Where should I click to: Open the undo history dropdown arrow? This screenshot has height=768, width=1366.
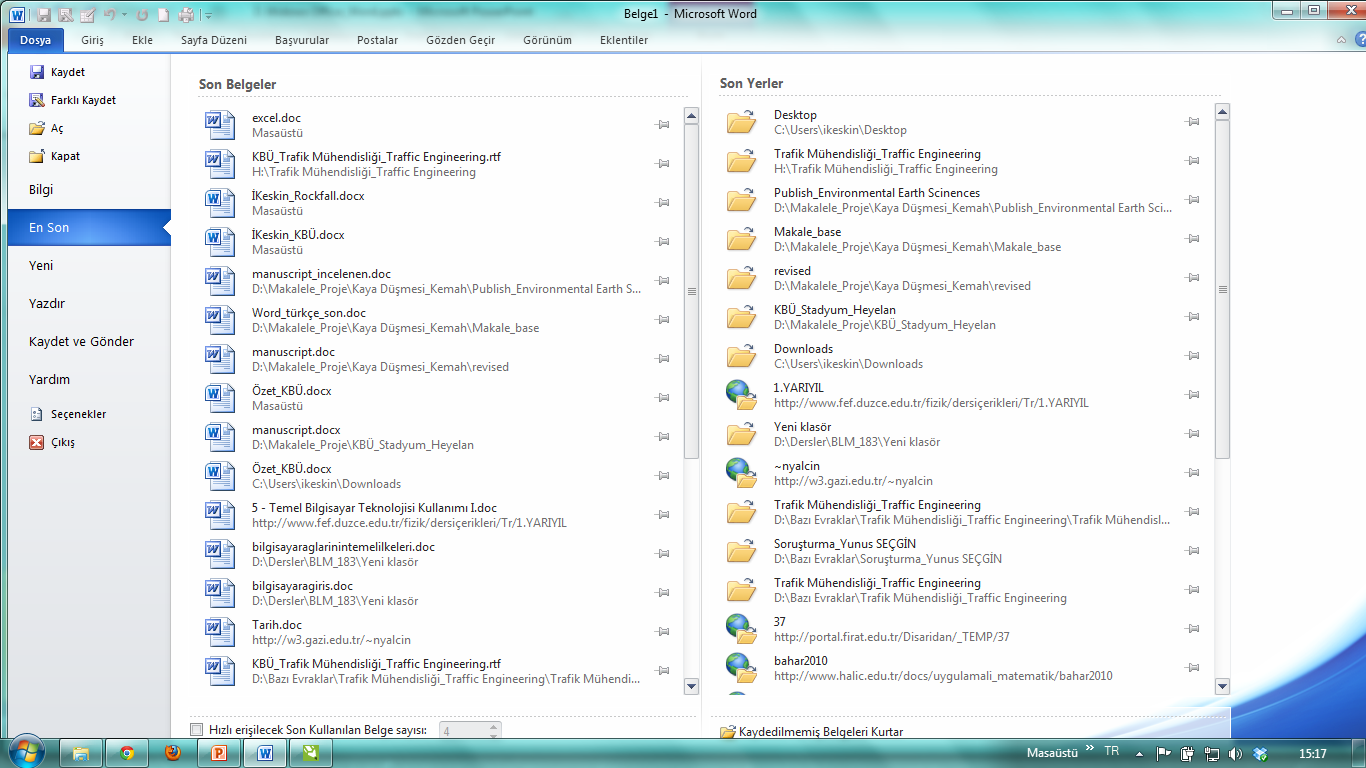[124, 16]
